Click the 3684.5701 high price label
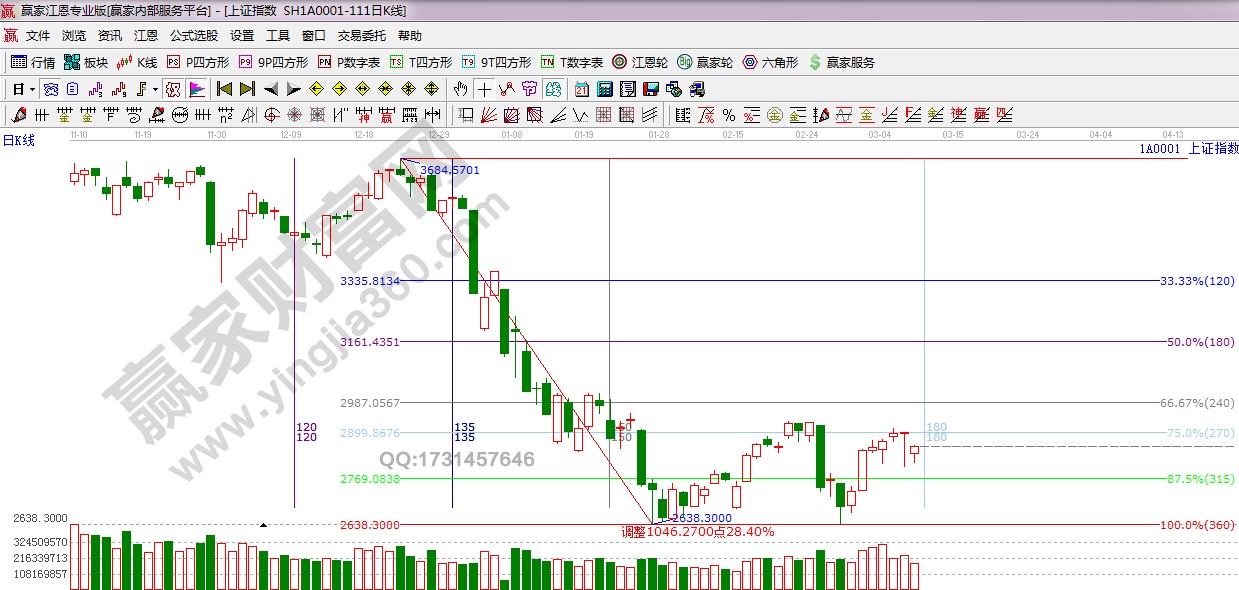This screenshot has height=590, width=1239. pos(449,170)
